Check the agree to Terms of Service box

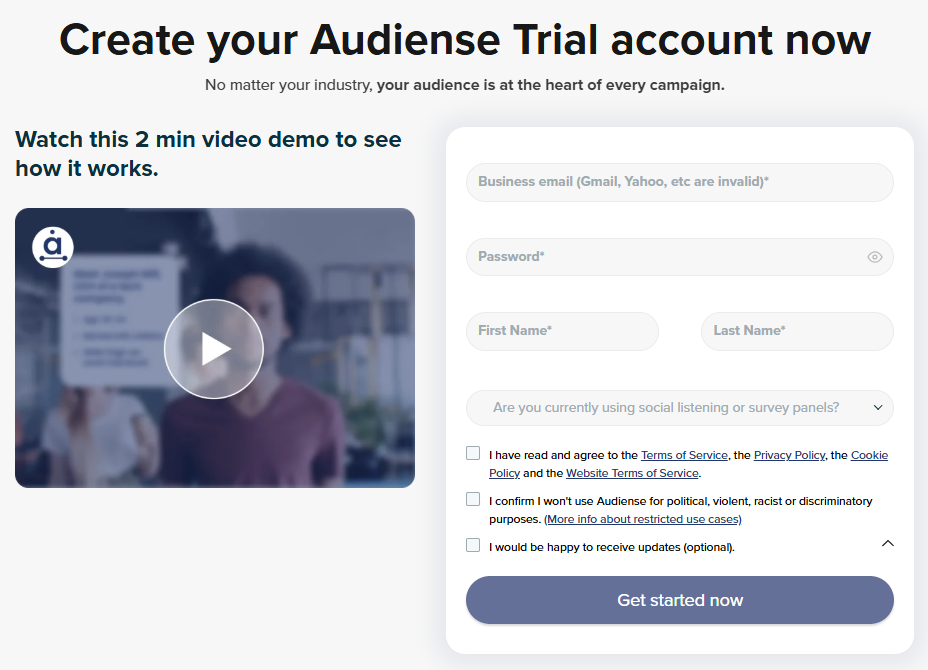tap(473, 453)
